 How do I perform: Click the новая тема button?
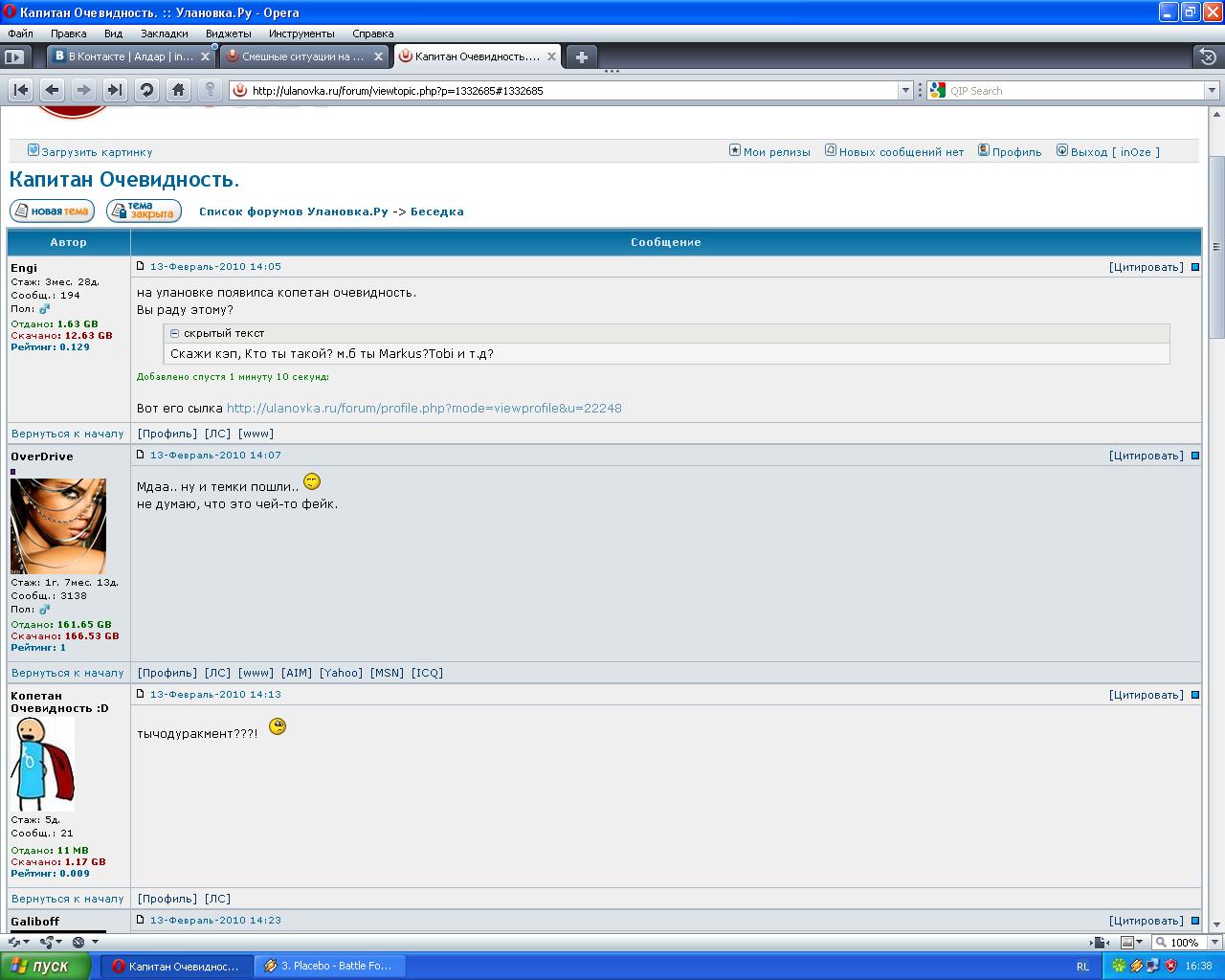tap(53, 211)
